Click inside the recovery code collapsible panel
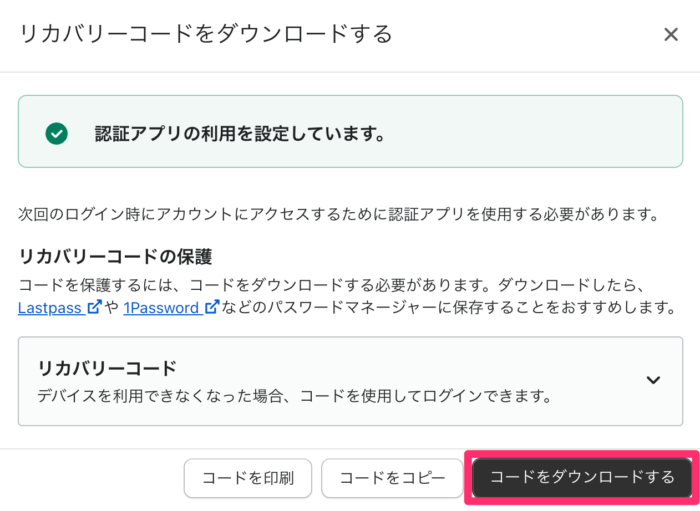 coord(350,381)
